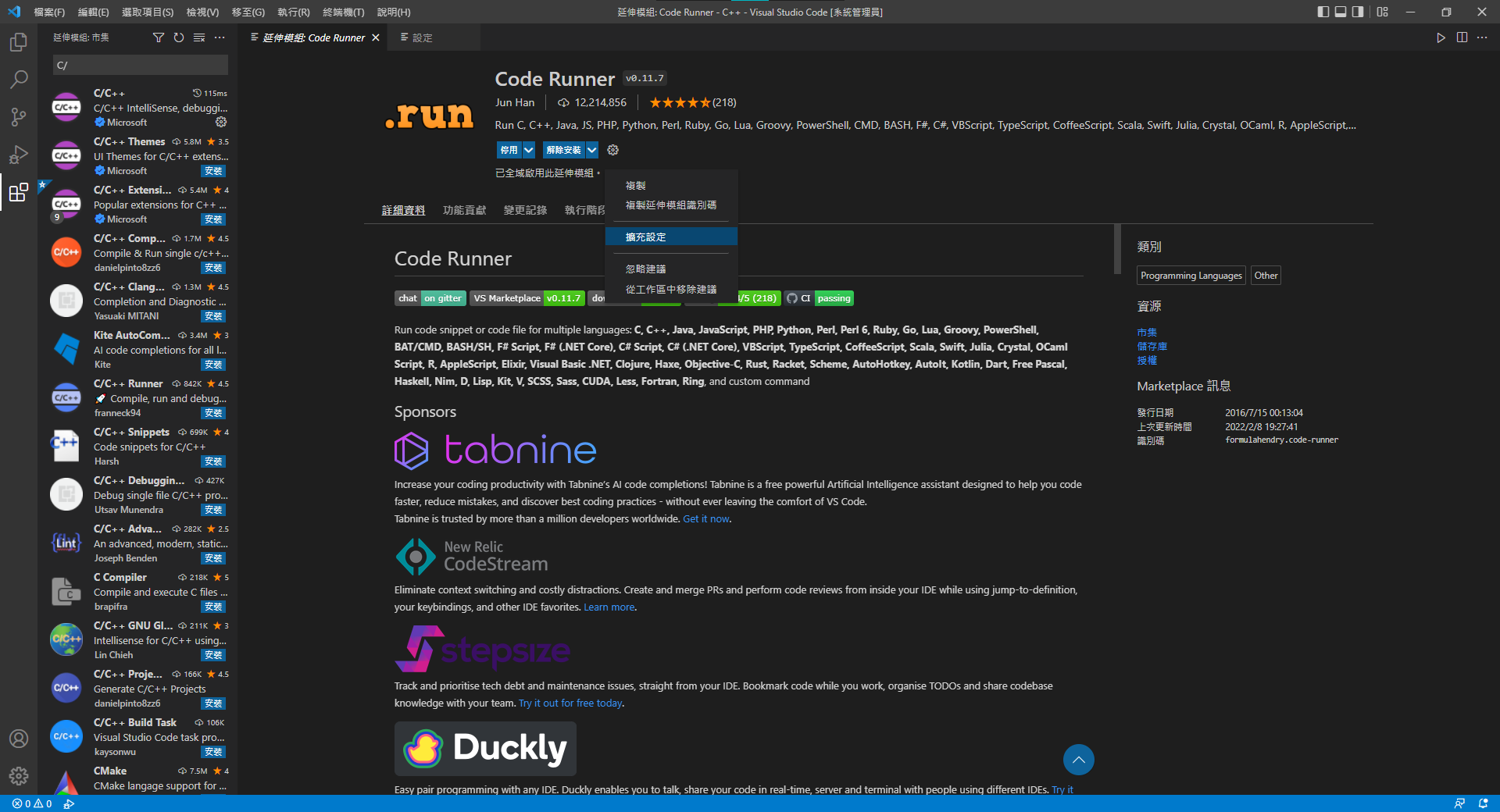
Task: Toggle the secondary side bar visibility
Action: [1359, 12]
